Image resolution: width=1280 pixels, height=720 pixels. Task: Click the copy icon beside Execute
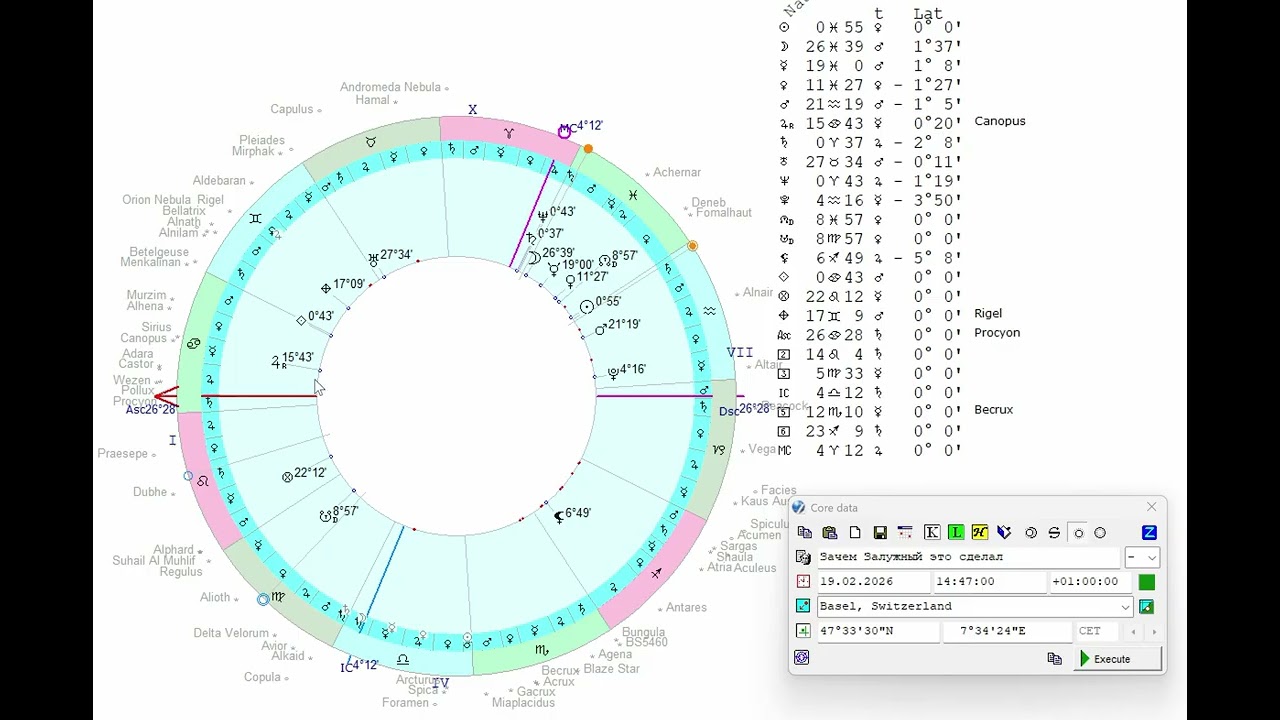1054,659
